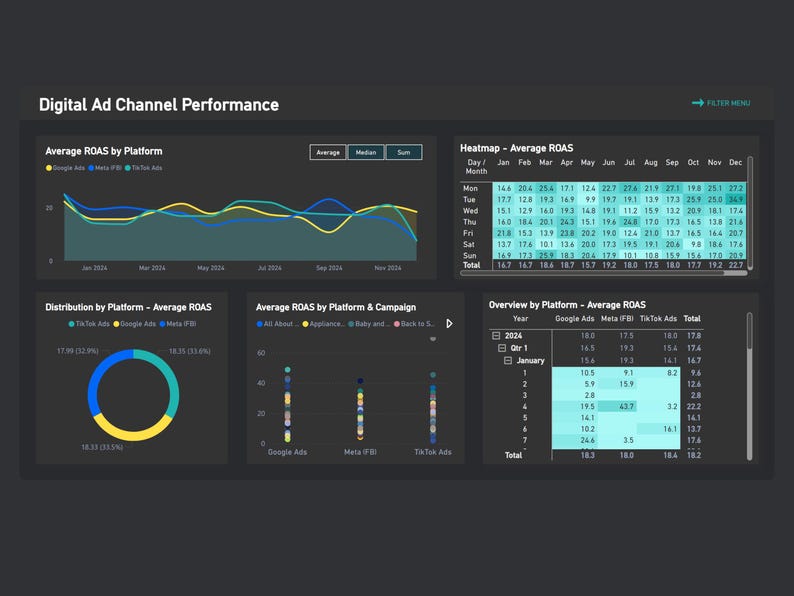Image resolution: width=794 pixels, height=596 pixels.
Task: Click Meta (FB) column header in overview
Action: (617, 319)
